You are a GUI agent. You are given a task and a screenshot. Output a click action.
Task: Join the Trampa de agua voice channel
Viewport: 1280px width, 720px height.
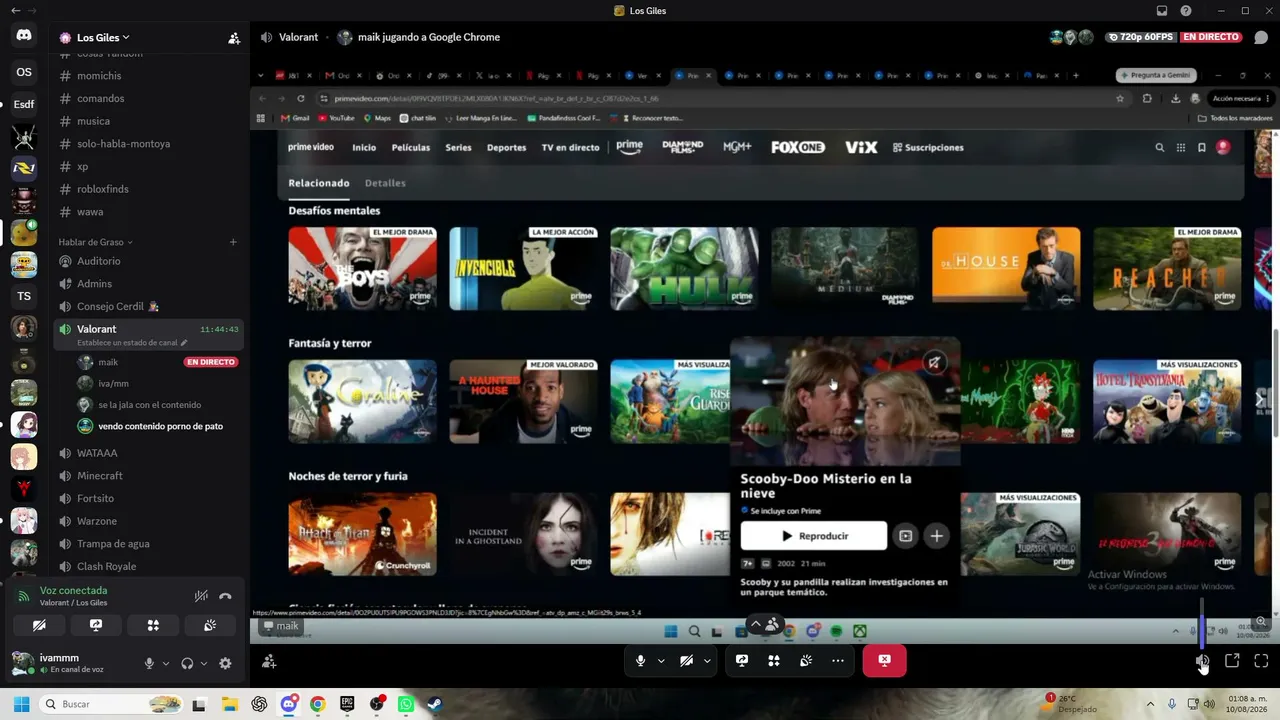pos(150,544)
